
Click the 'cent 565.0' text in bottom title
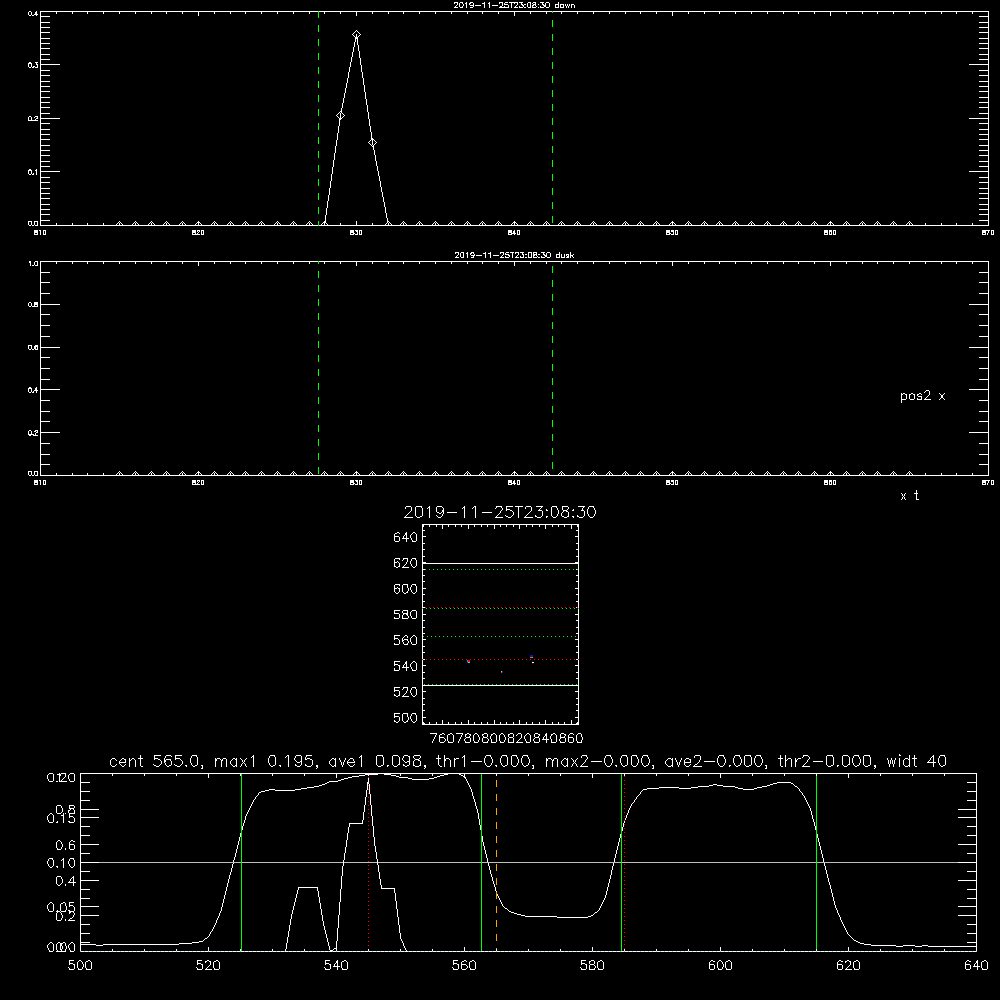coord(156,761)
